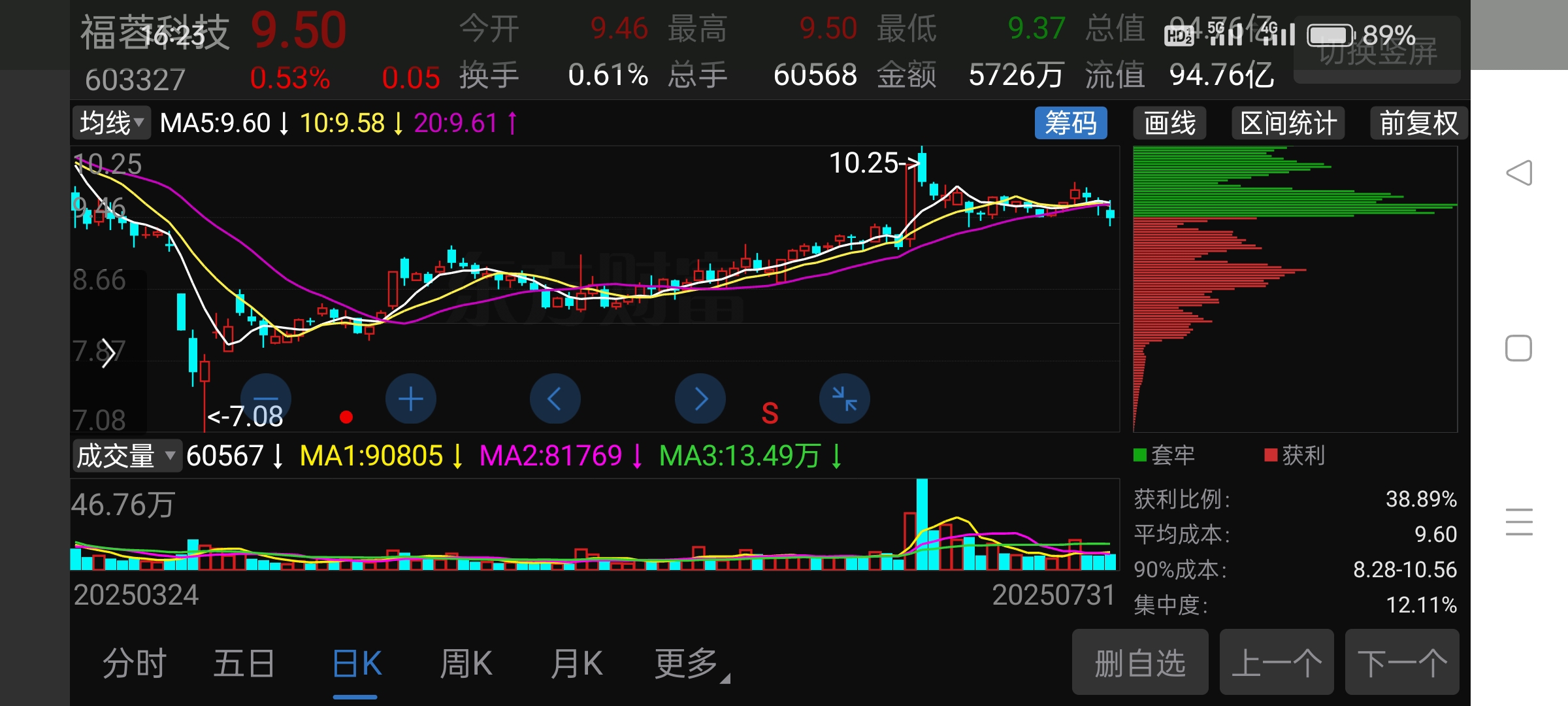
Task: Click 删自选 to remove from watchlist
Action: 1140,662
